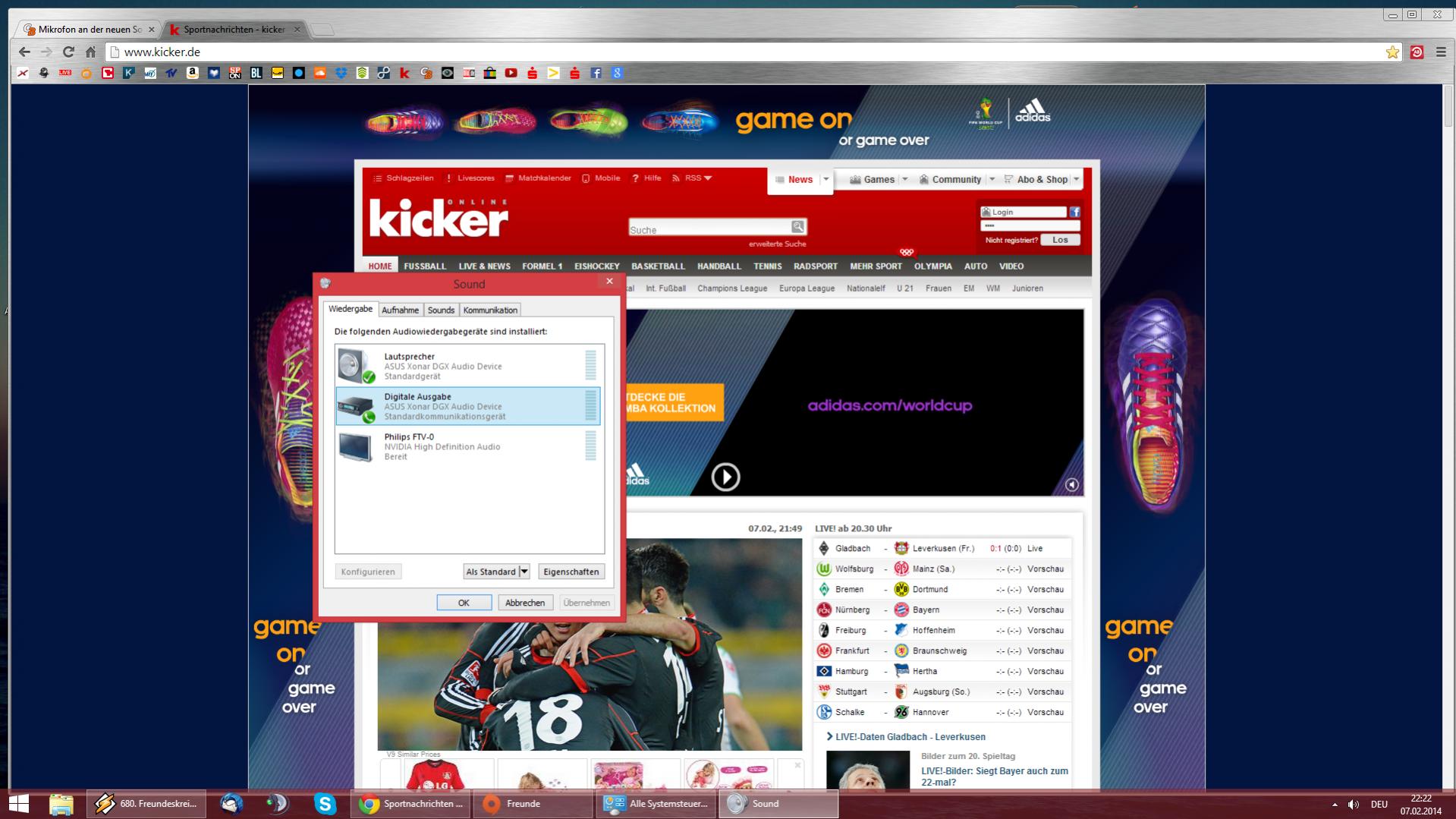Open OLYMPIA menu item
The height and width of the screenshot is (819, 1456).
932,266
